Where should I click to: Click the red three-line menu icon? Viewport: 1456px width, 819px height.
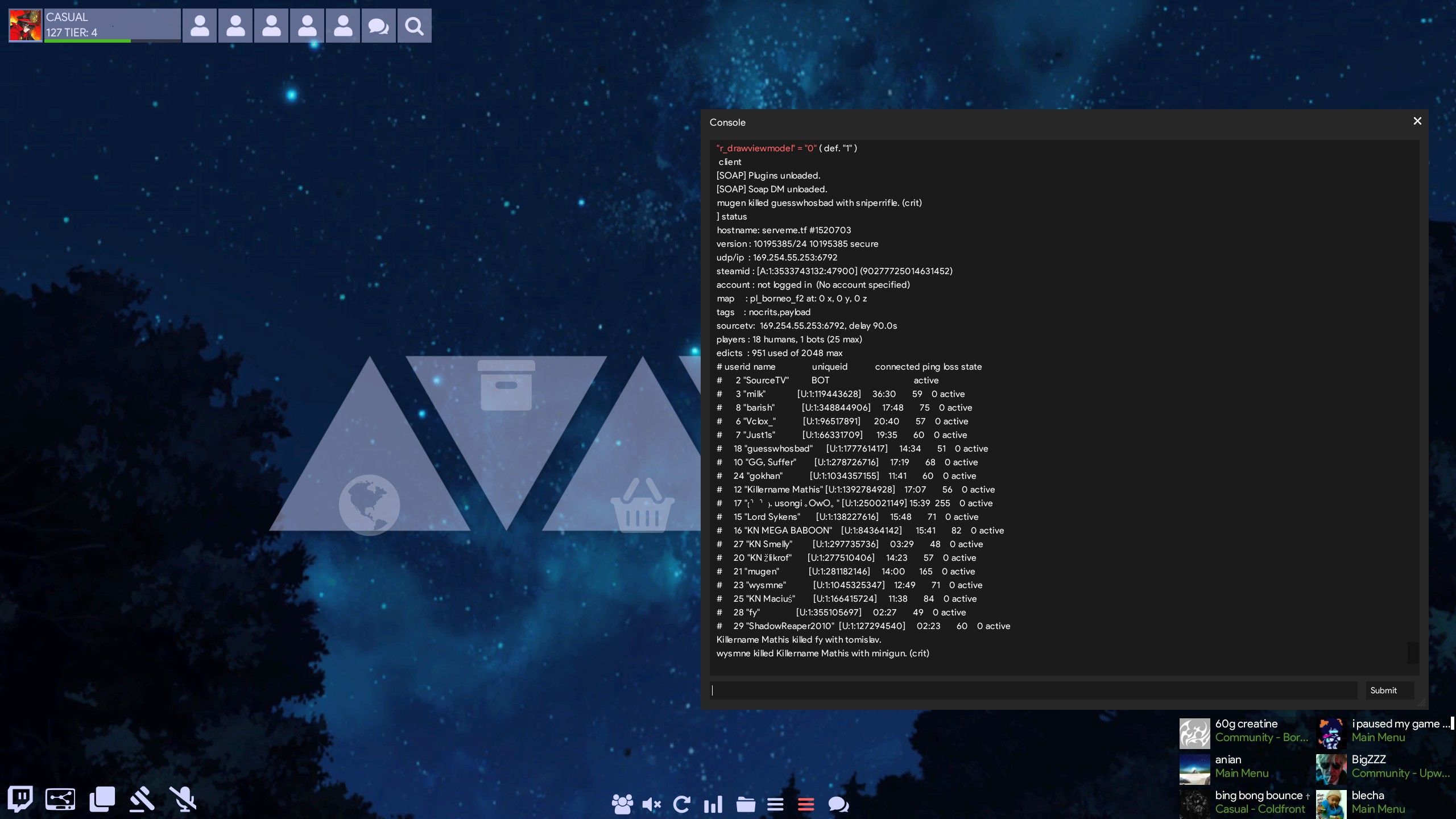(806, 804)
